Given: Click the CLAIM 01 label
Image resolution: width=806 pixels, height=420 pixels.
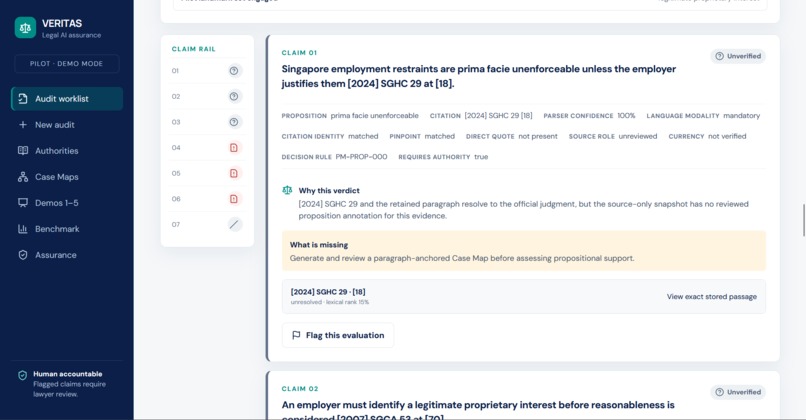Looking at the screenshot, I should (299, 52).
